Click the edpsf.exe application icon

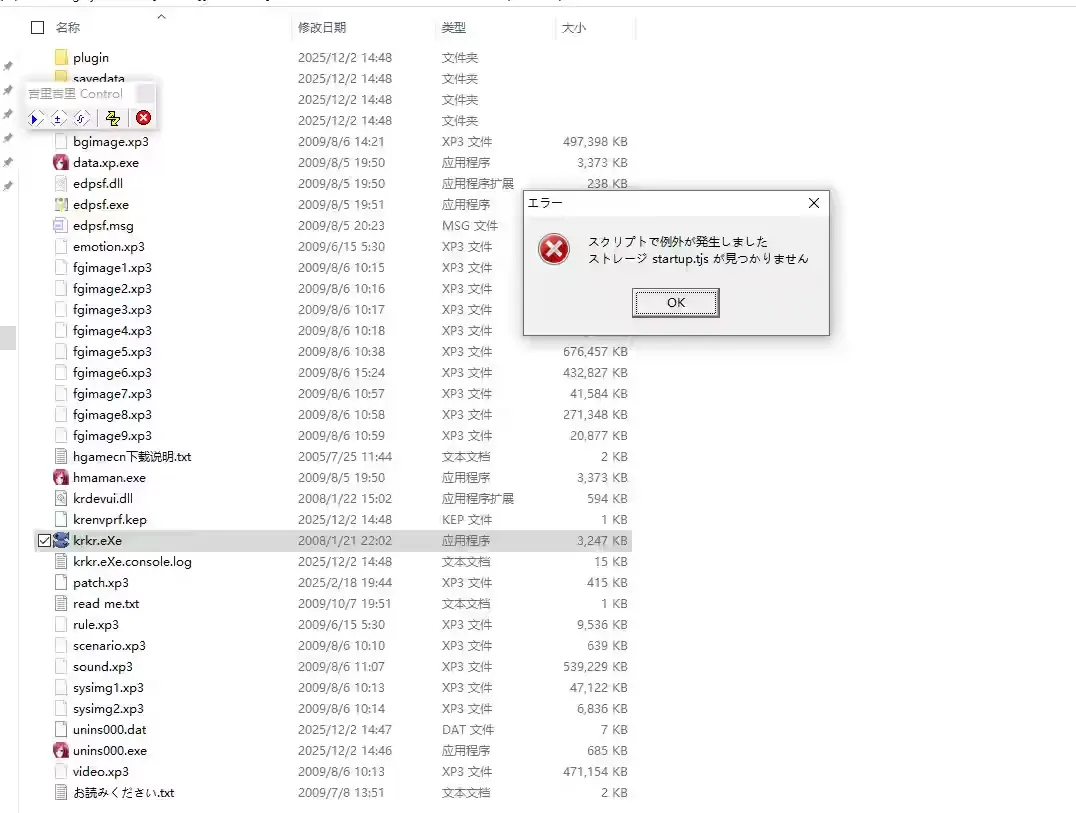point(61,204)
